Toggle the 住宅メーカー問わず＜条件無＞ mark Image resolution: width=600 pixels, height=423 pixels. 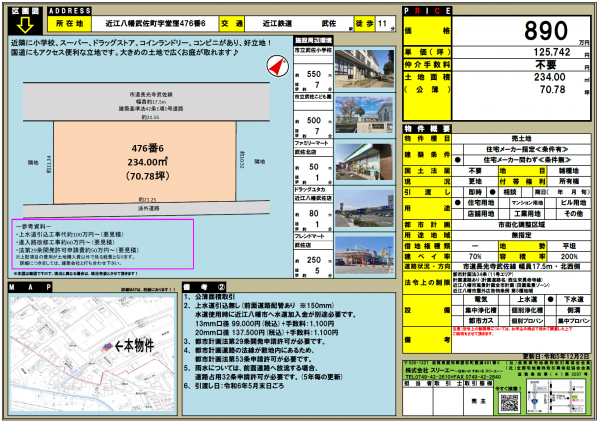coord(458,160)
